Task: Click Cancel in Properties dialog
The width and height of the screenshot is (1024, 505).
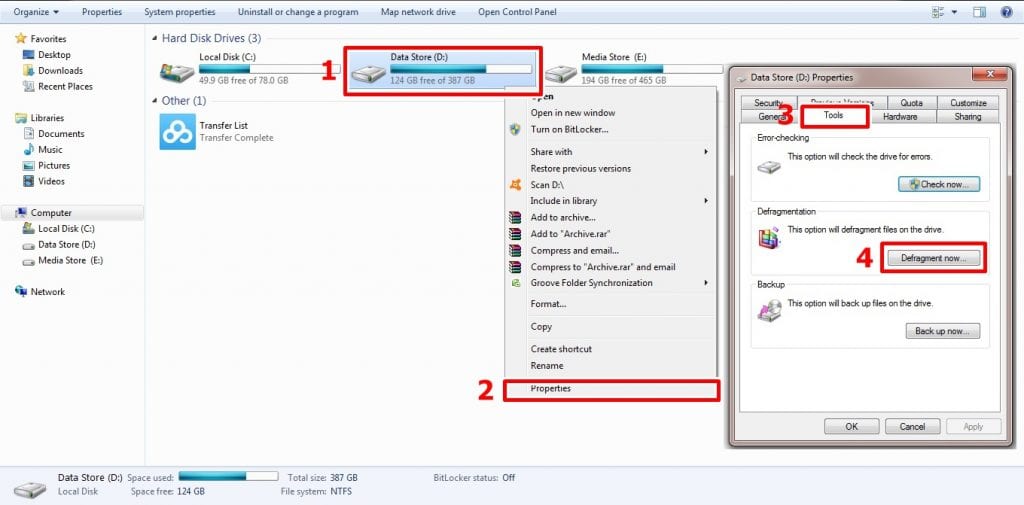Action: pos(912,427)
